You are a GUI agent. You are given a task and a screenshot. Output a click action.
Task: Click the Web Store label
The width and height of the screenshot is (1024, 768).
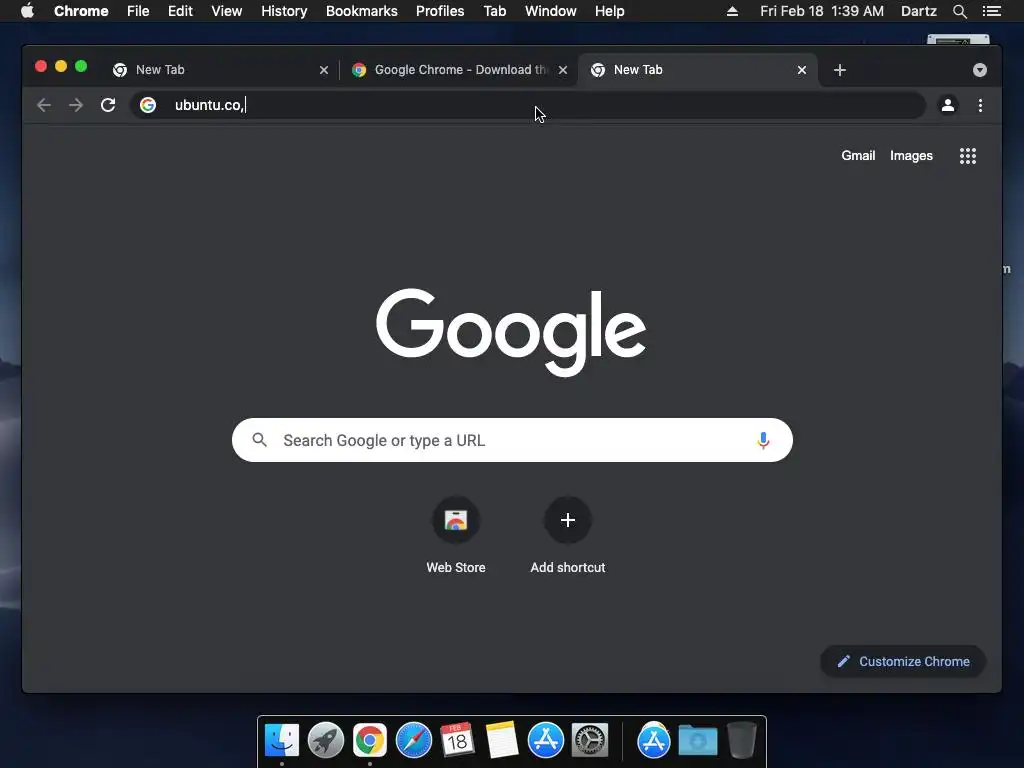tap(456, 568)
